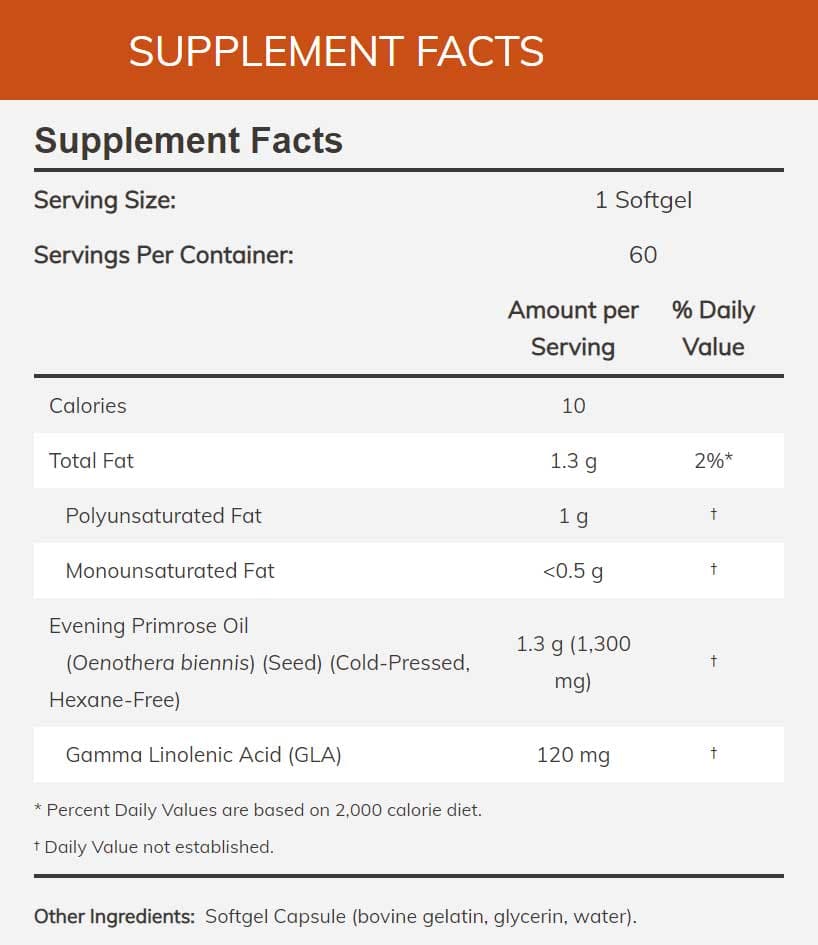
Task: Select the Polyunsaturated Fat row label
Action: coord(163,516)
